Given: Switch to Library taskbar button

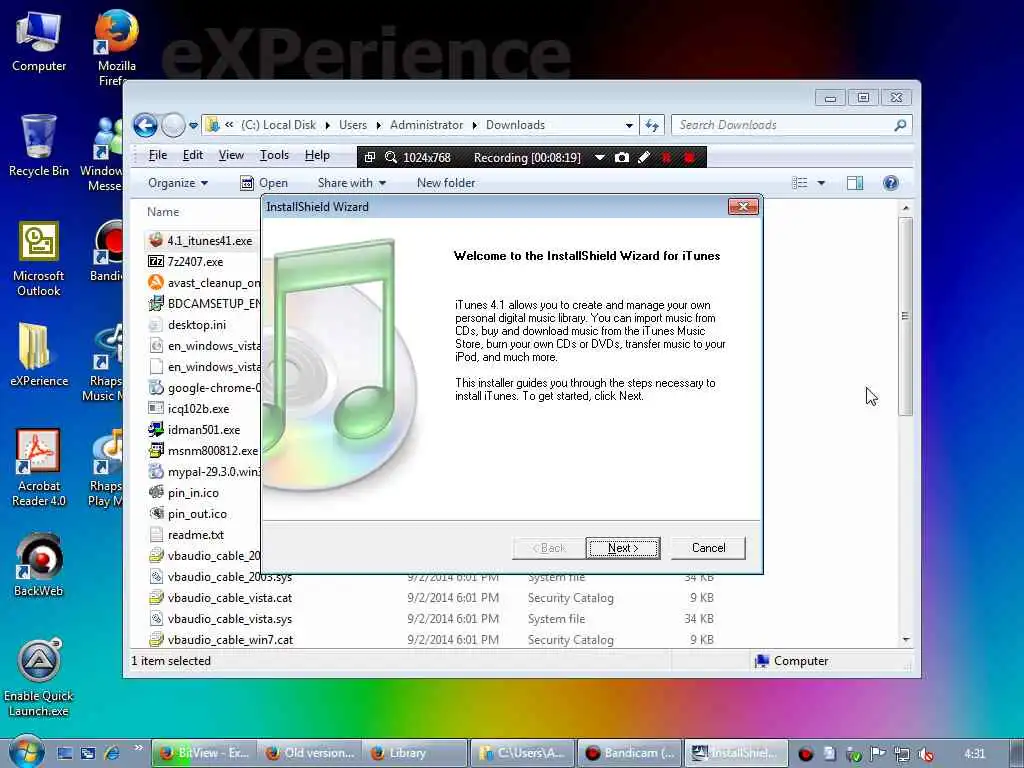Looking at the screenshot, I should pos(415,753).
